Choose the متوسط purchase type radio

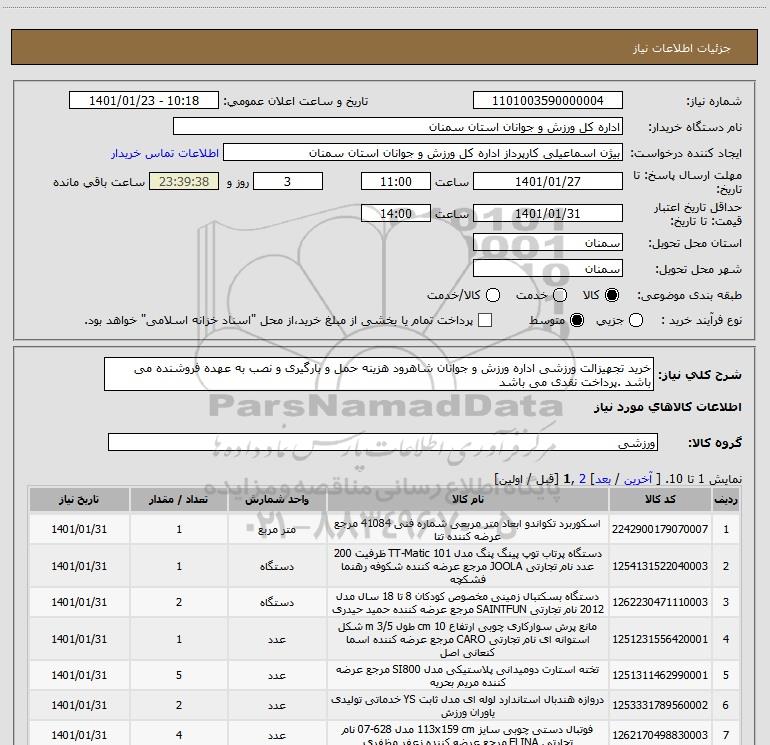click(577, 320)
